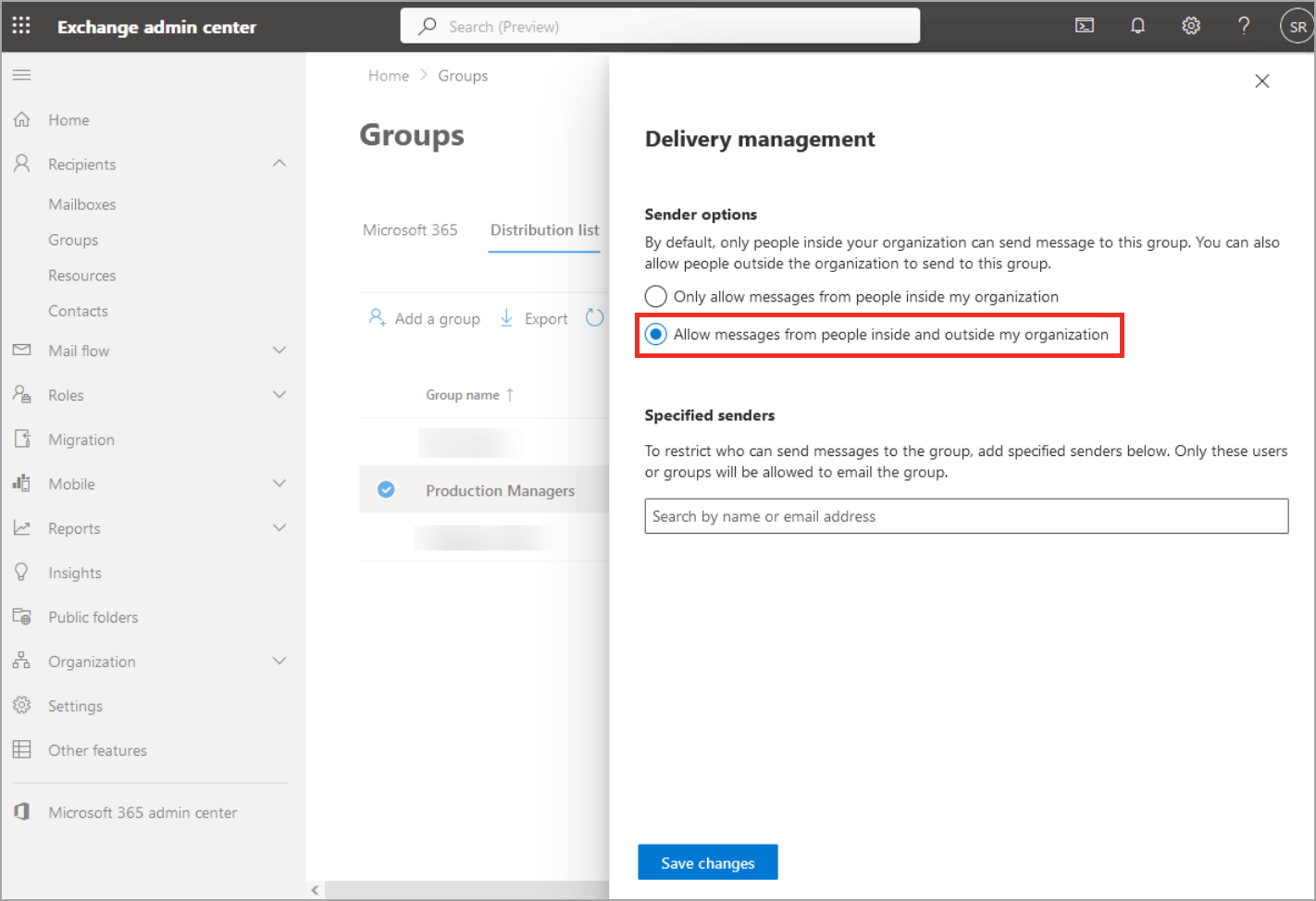Click the Public folders icon
This screenshot has height=901, width=1316.
coord(22,617)
